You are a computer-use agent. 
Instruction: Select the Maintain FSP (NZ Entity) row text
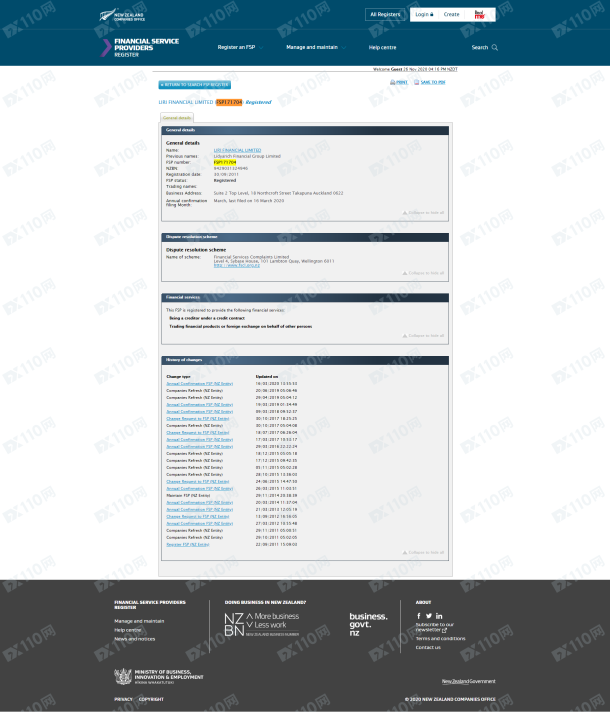coord(188,495)
